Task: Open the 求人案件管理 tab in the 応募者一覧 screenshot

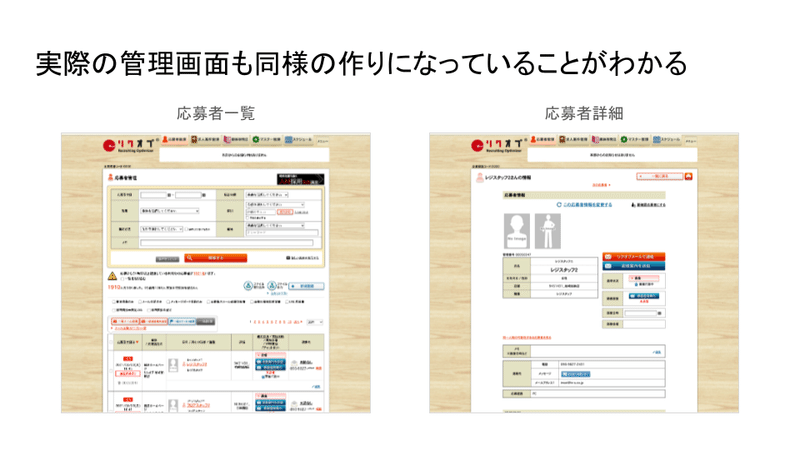Action: coord(205,139)
